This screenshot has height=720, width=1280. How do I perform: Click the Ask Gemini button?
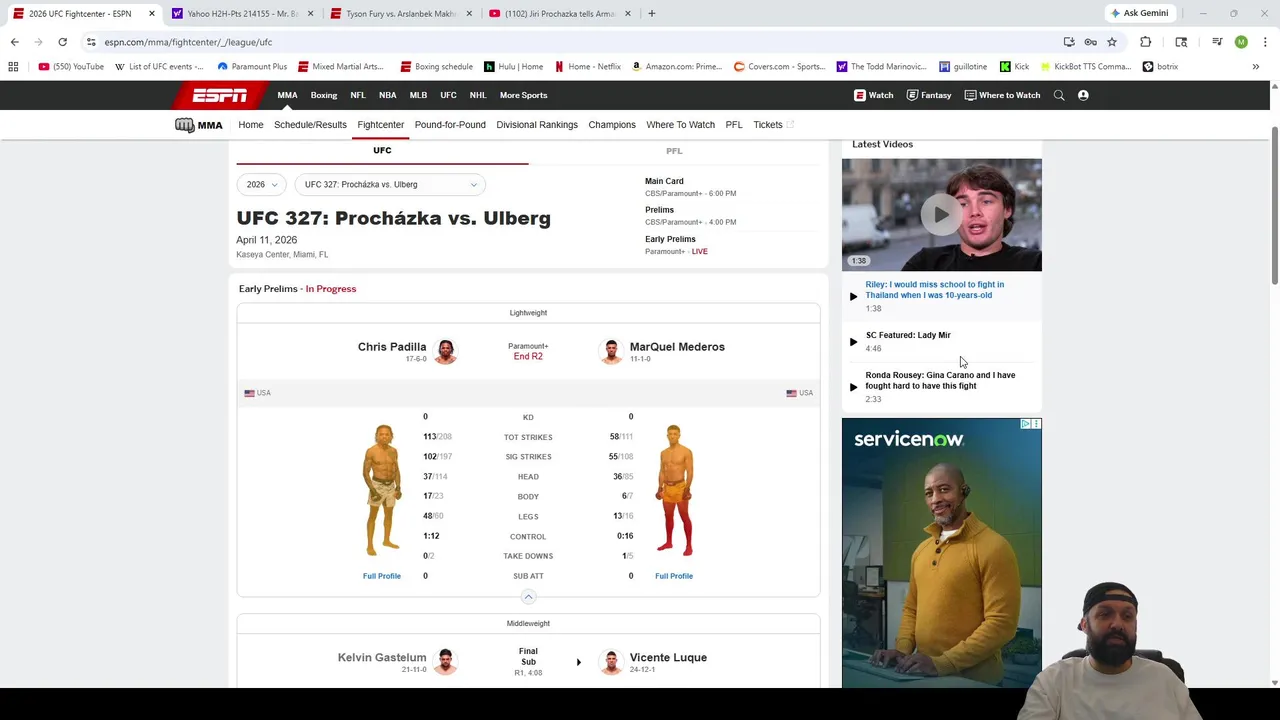click(x=1139, y=13)
